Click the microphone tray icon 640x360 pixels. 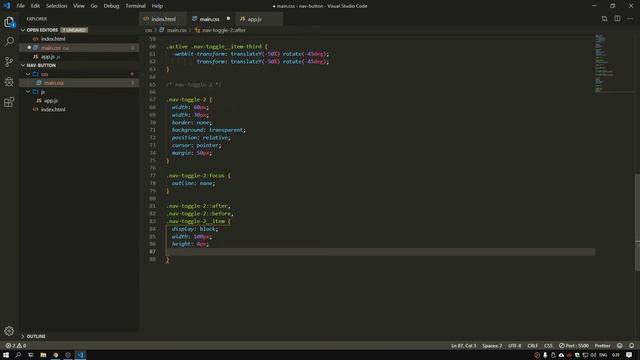tap(545, 355)
